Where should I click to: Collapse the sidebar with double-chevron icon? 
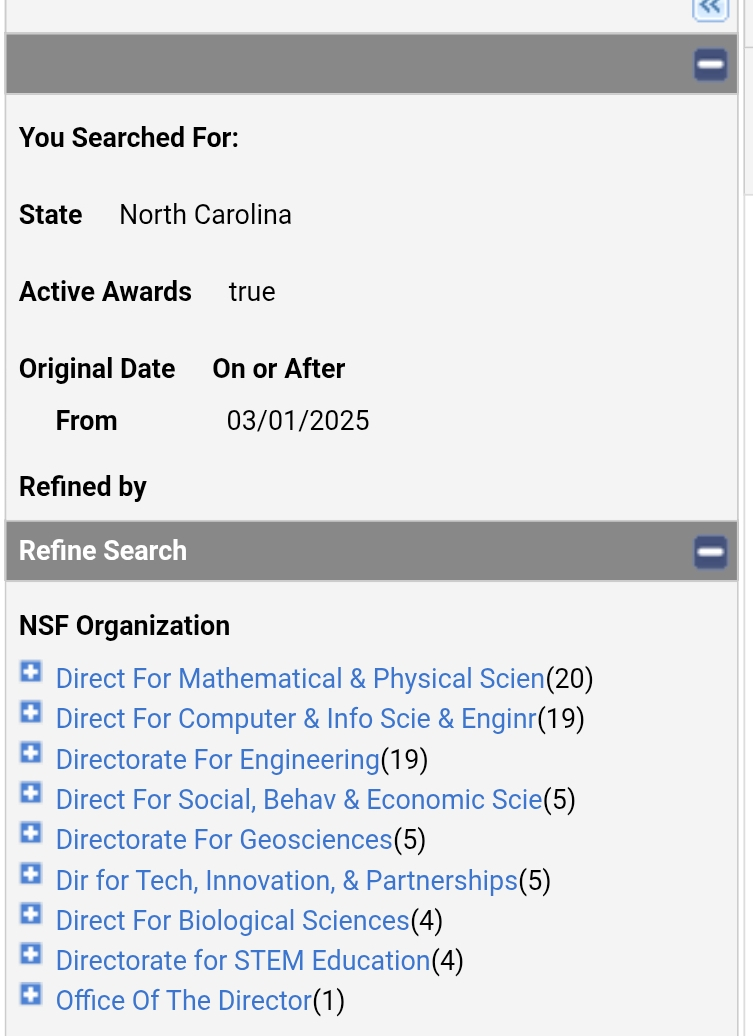coord(709,8)
